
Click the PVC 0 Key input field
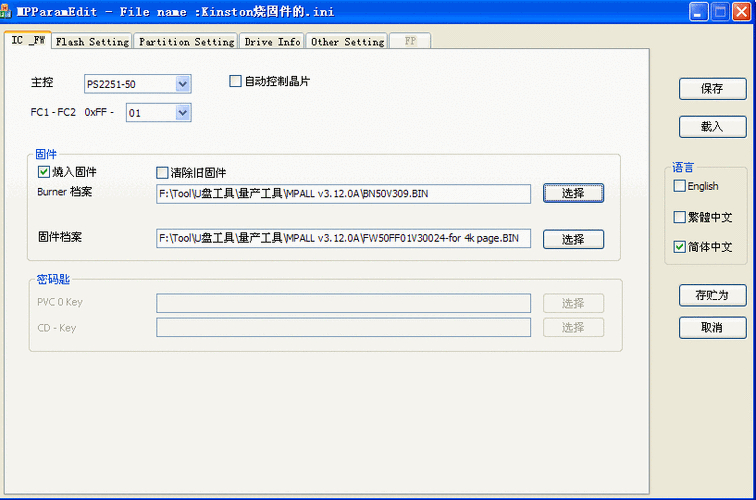point(343,303)
